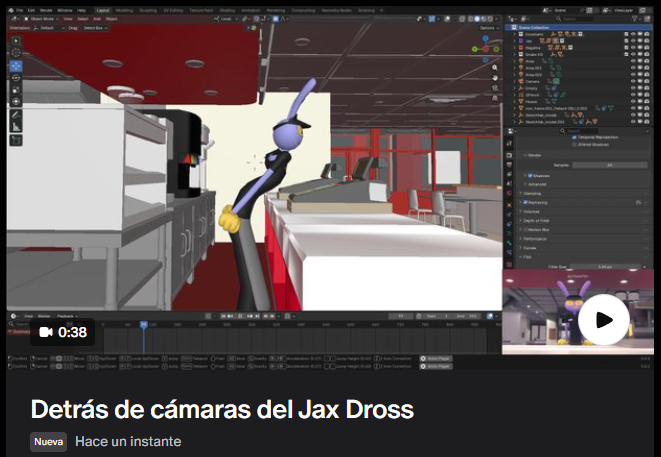Open the World properties tab icon

coord(509,194)
